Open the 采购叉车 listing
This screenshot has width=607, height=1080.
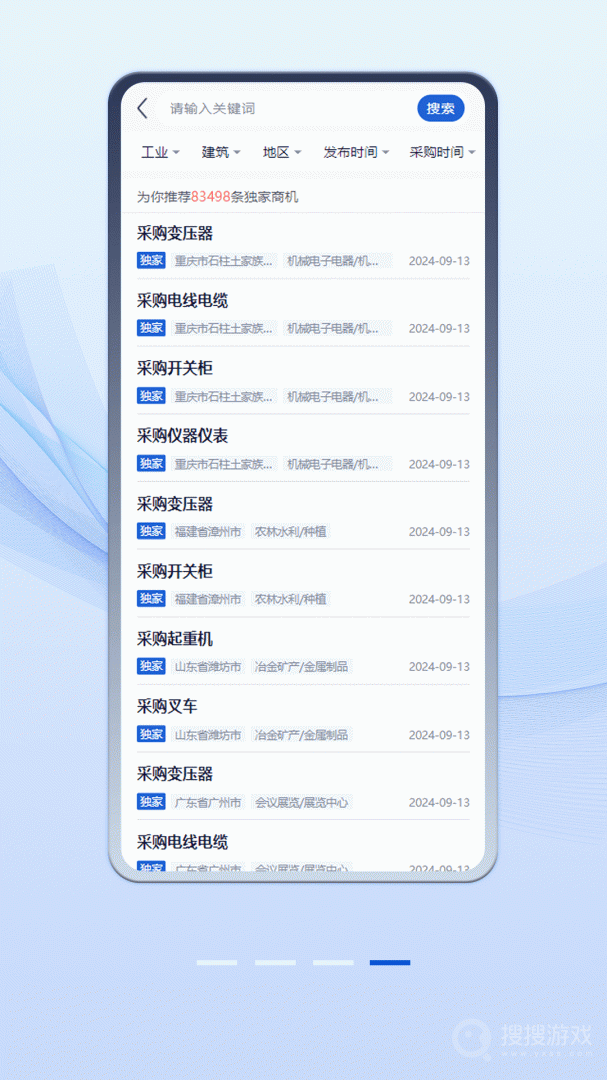point(303,719)
